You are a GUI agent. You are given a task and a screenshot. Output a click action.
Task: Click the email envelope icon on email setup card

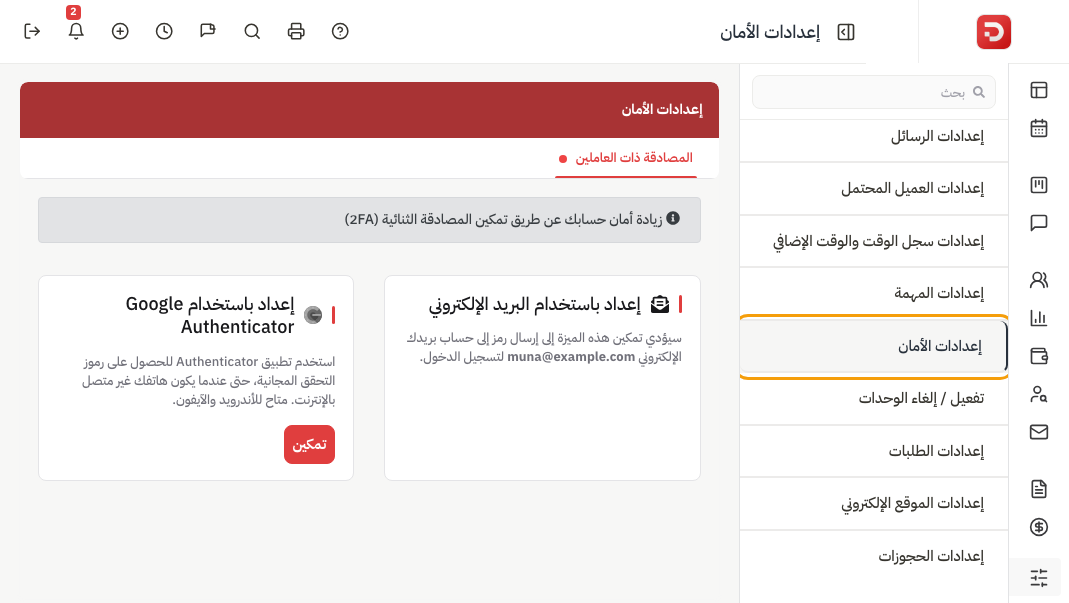(x=660, y=304)
